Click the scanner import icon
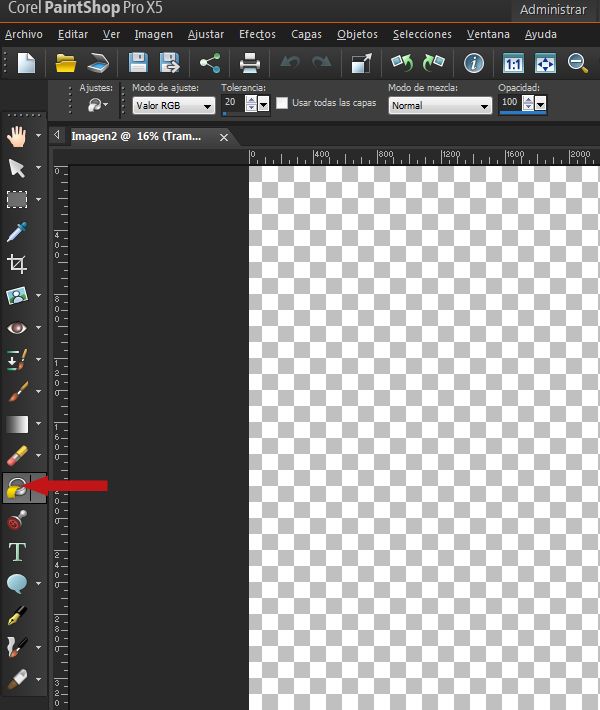The image size is (600, 710). click(98, 63)
